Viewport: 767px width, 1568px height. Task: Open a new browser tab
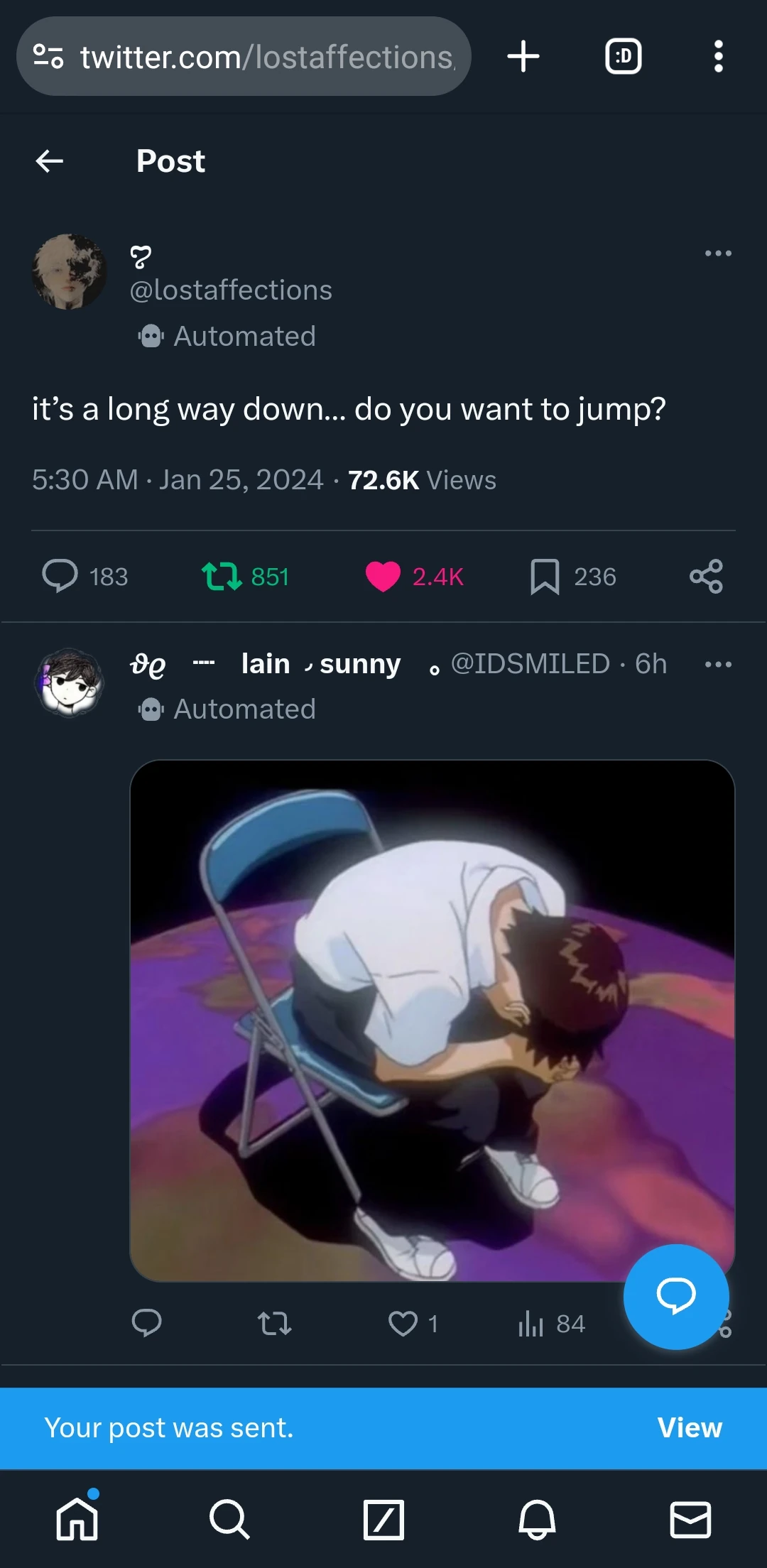click(523, 56)
